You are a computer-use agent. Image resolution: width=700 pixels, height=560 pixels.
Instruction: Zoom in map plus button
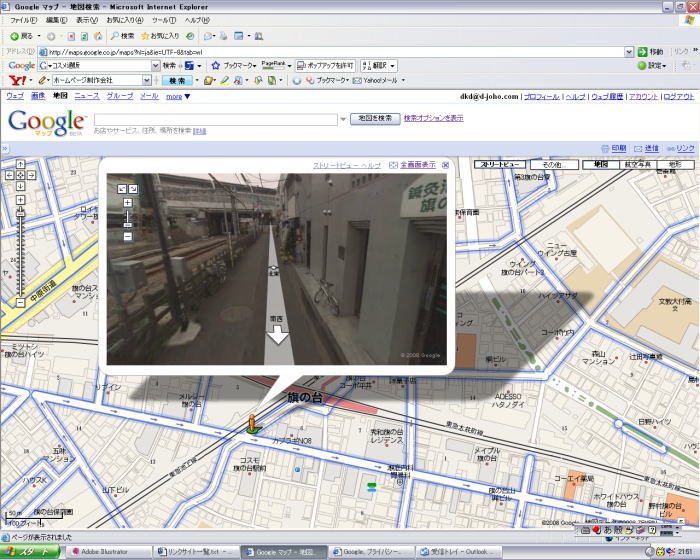tap(21, 200)
